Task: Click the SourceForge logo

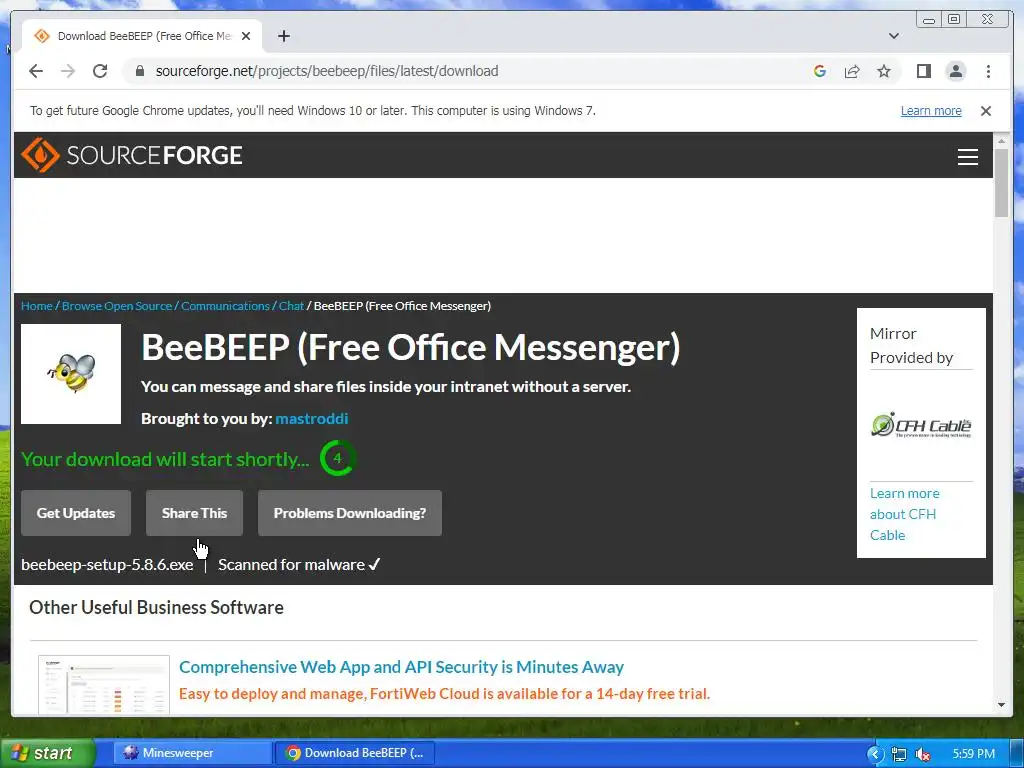Action: [x=132, y=155]
